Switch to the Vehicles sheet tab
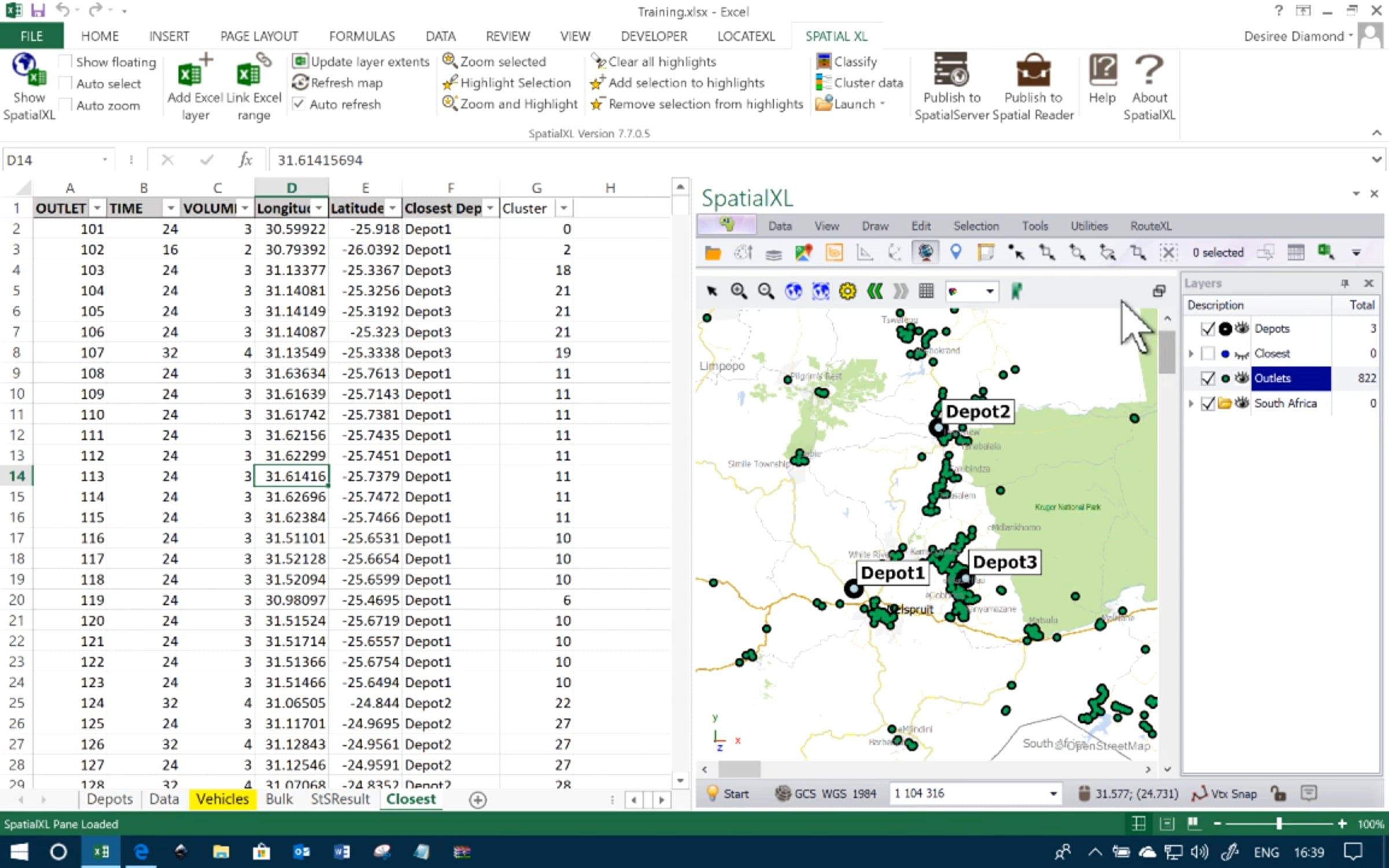1389x868 pixels. pyautogui.click(x=222, y=799)
